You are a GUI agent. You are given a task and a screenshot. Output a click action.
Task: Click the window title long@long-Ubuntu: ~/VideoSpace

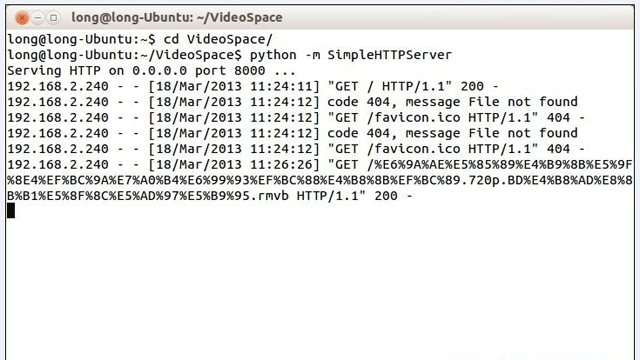click(x=177, y=18)
